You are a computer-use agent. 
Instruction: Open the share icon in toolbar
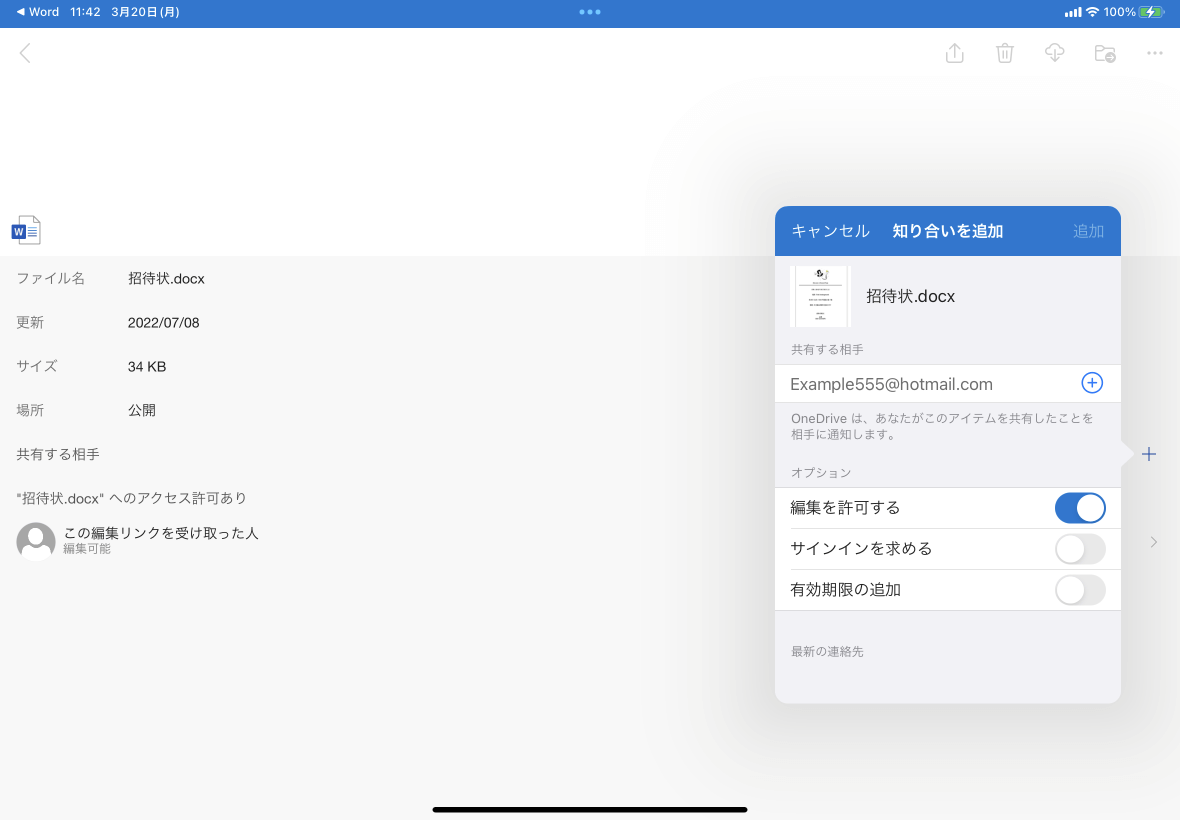(x=954, y=53)
